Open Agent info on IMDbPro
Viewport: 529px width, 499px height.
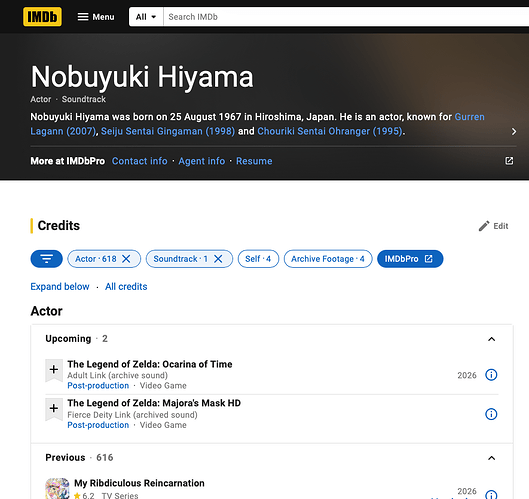(x=202, y=161)
